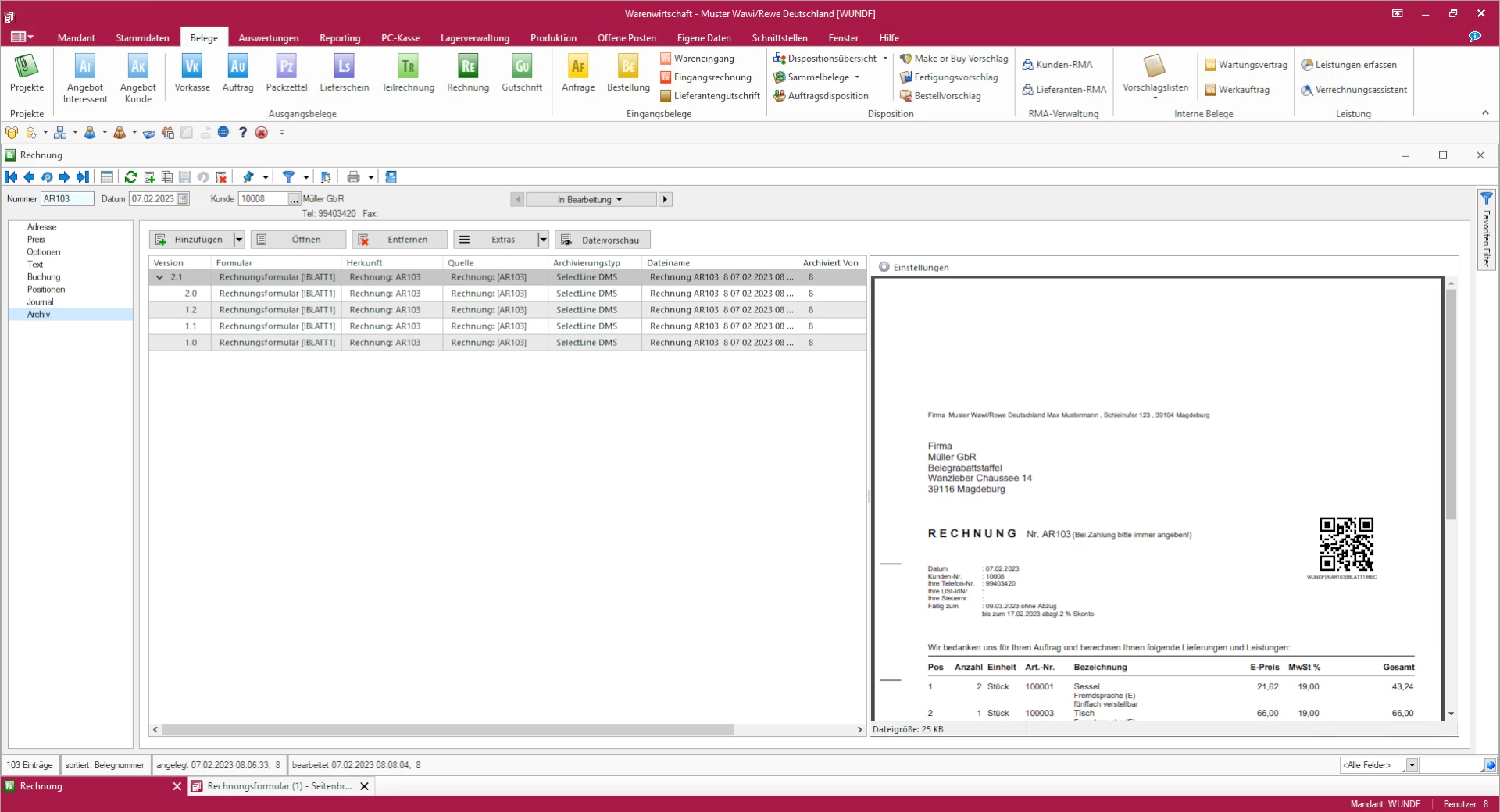Refresh the invoice data
1500x812 pixels.
pyautogui.click(x=130, y=177)
